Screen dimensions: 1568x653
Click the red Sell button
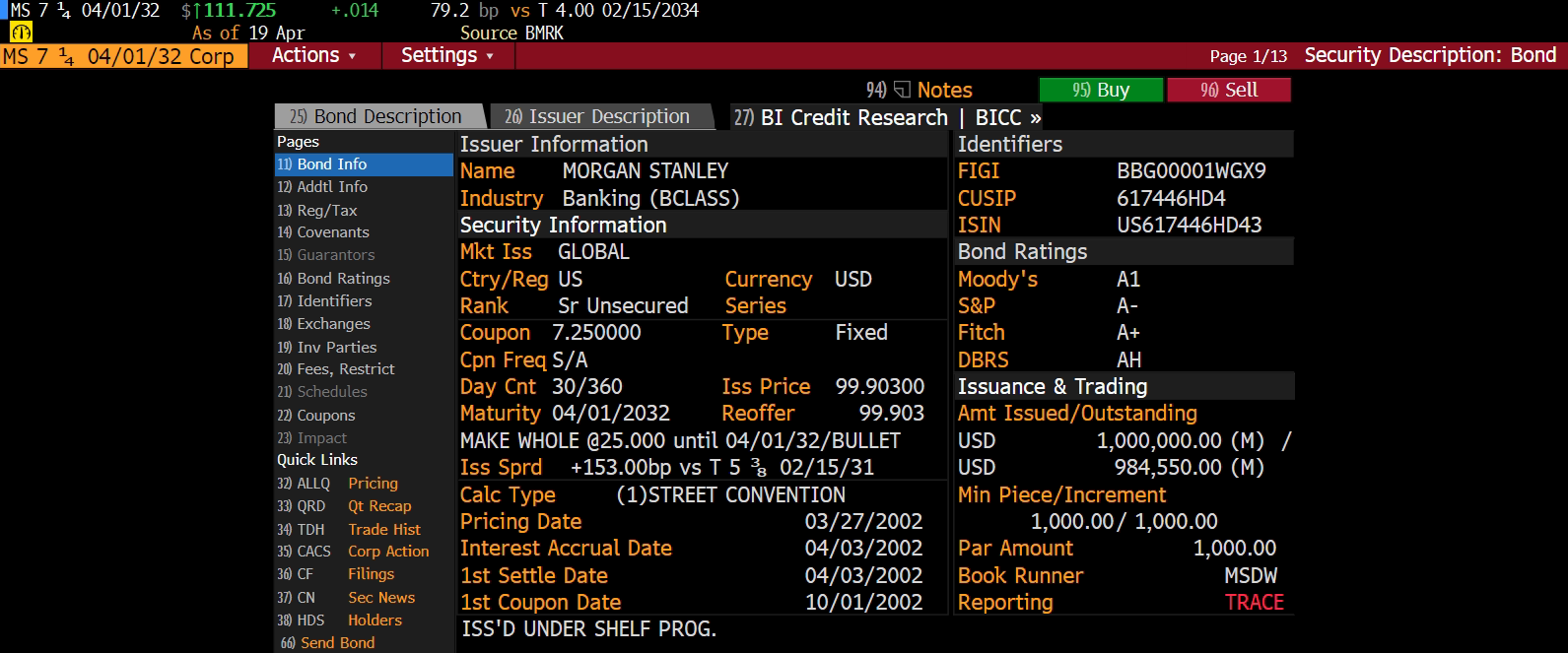[x=1229, y=91]
